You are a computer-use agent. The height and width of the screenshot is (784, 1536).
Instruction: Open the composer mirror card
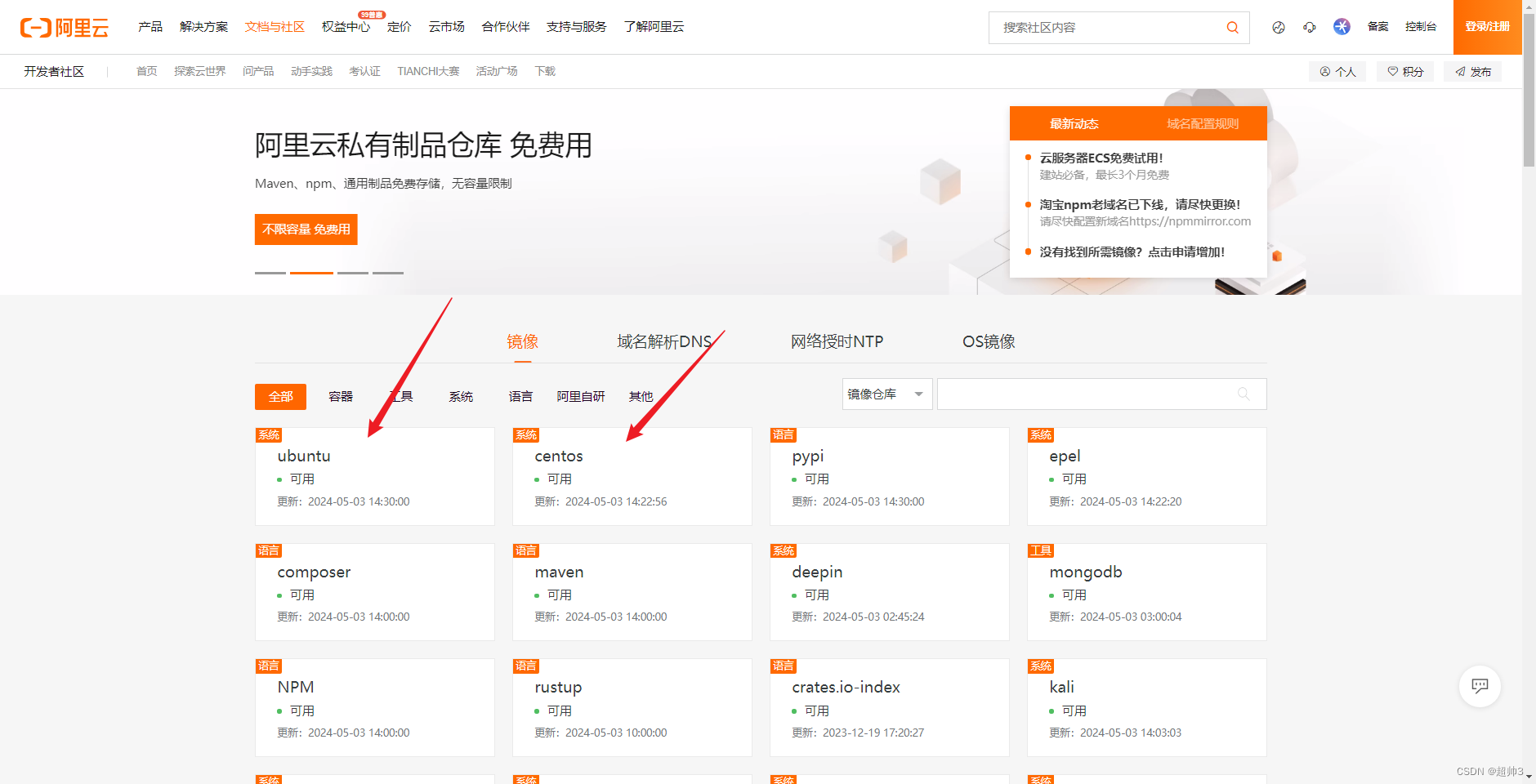[375, 592]
